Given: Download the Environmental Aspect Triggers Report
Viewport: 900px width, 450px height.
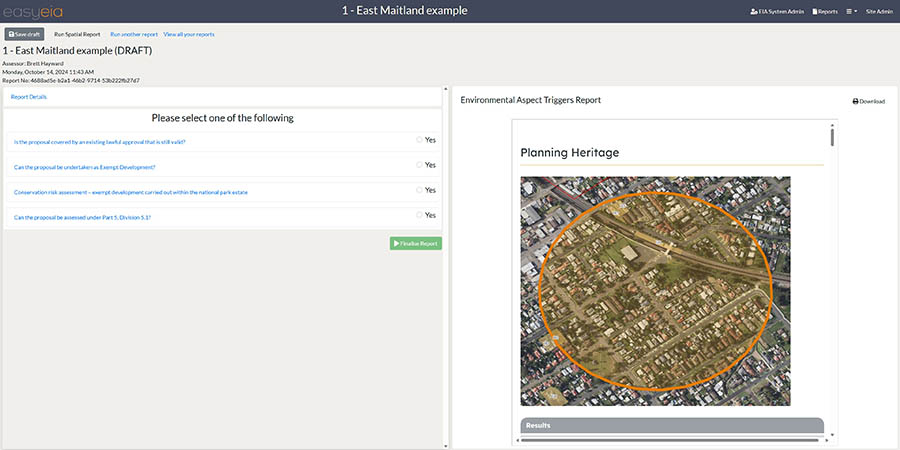Looking at the screenshot, I should click(x=868, y=102).
